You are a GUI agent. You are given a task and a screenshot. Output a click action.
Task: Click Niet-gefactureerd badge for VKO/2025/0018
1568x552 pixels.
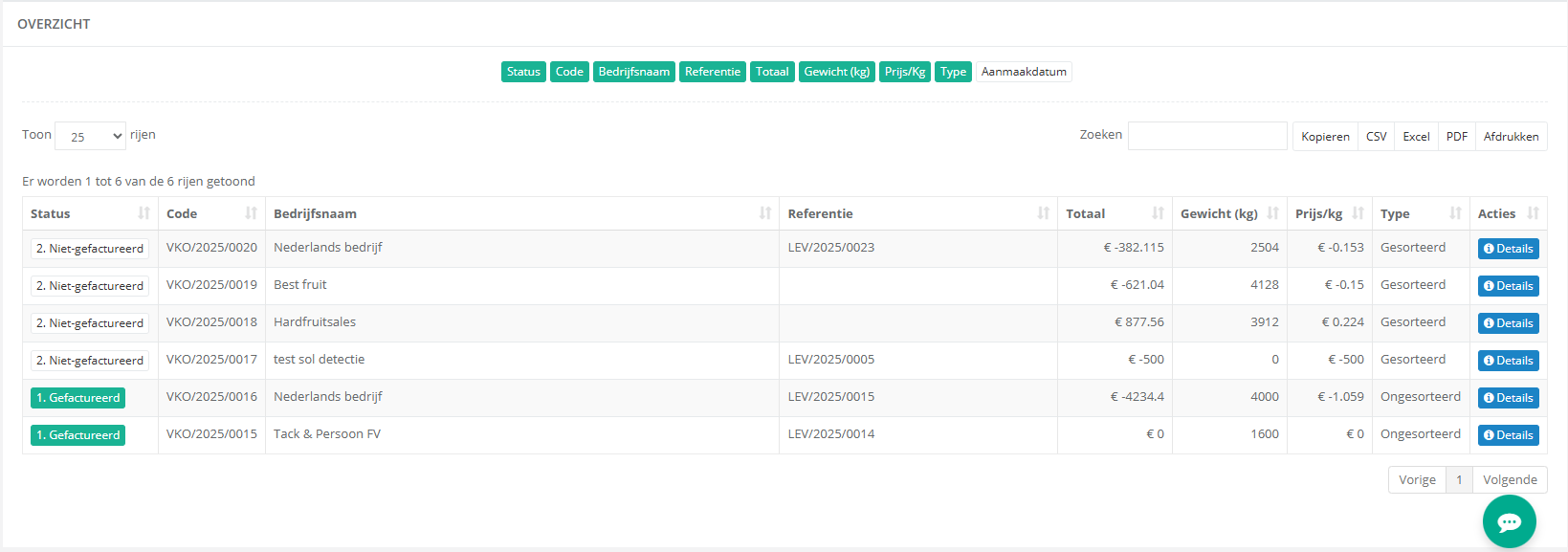[x=90, y=323]
